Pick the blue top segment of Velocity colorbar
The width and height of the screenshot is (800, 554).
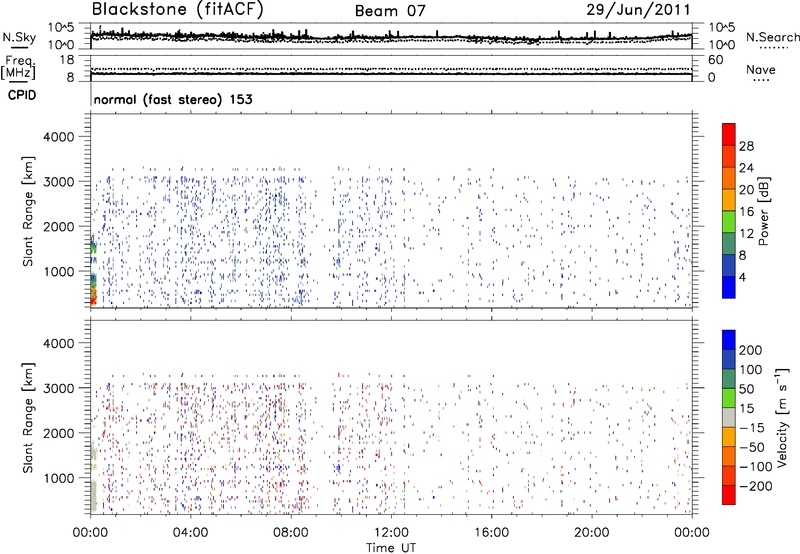click(x=729, y=340)
